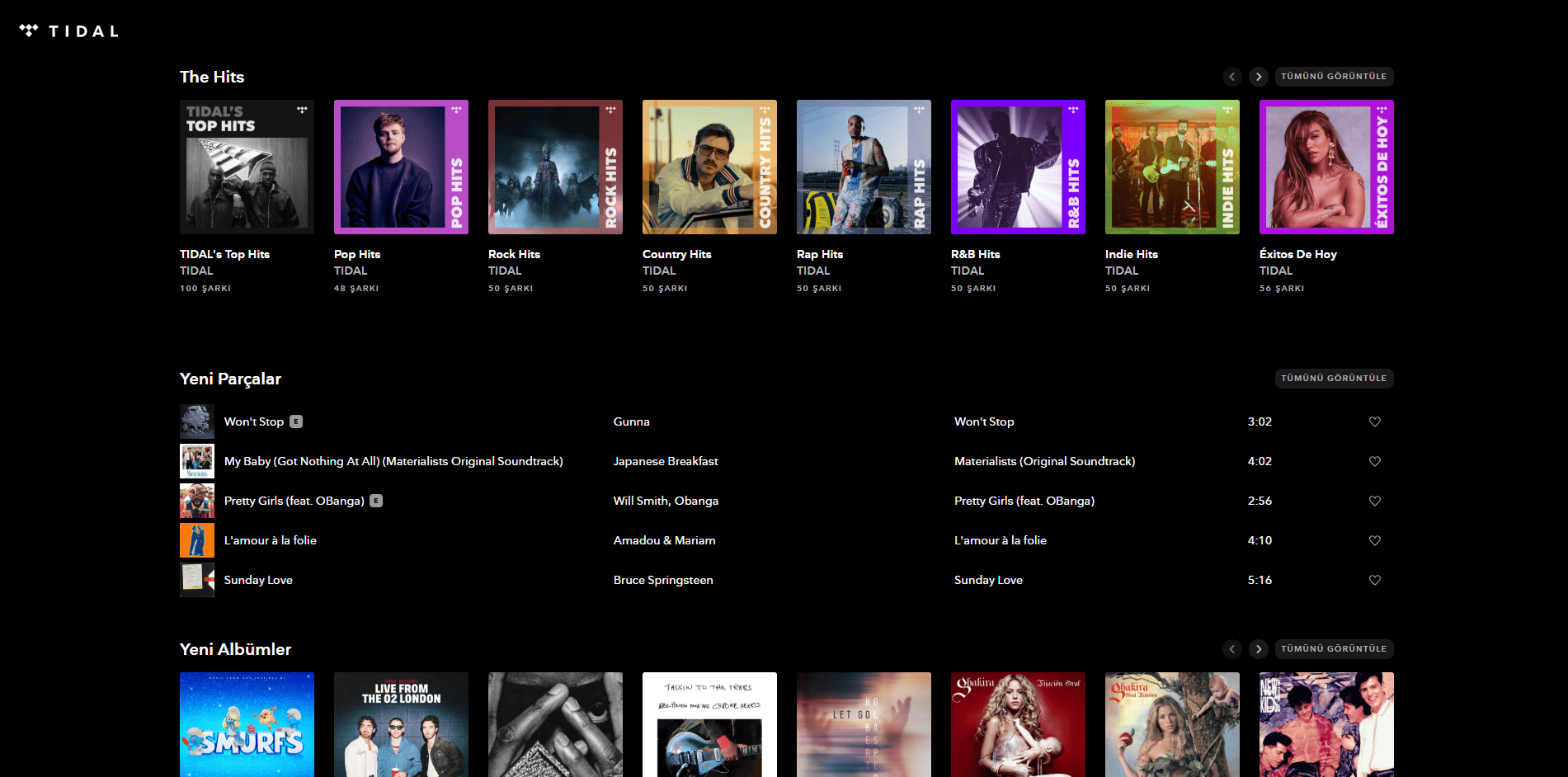Viewport: 1568px width, 777px height.
Task: Open Talkin to the Trees album cover
Action: pos(709,724)
